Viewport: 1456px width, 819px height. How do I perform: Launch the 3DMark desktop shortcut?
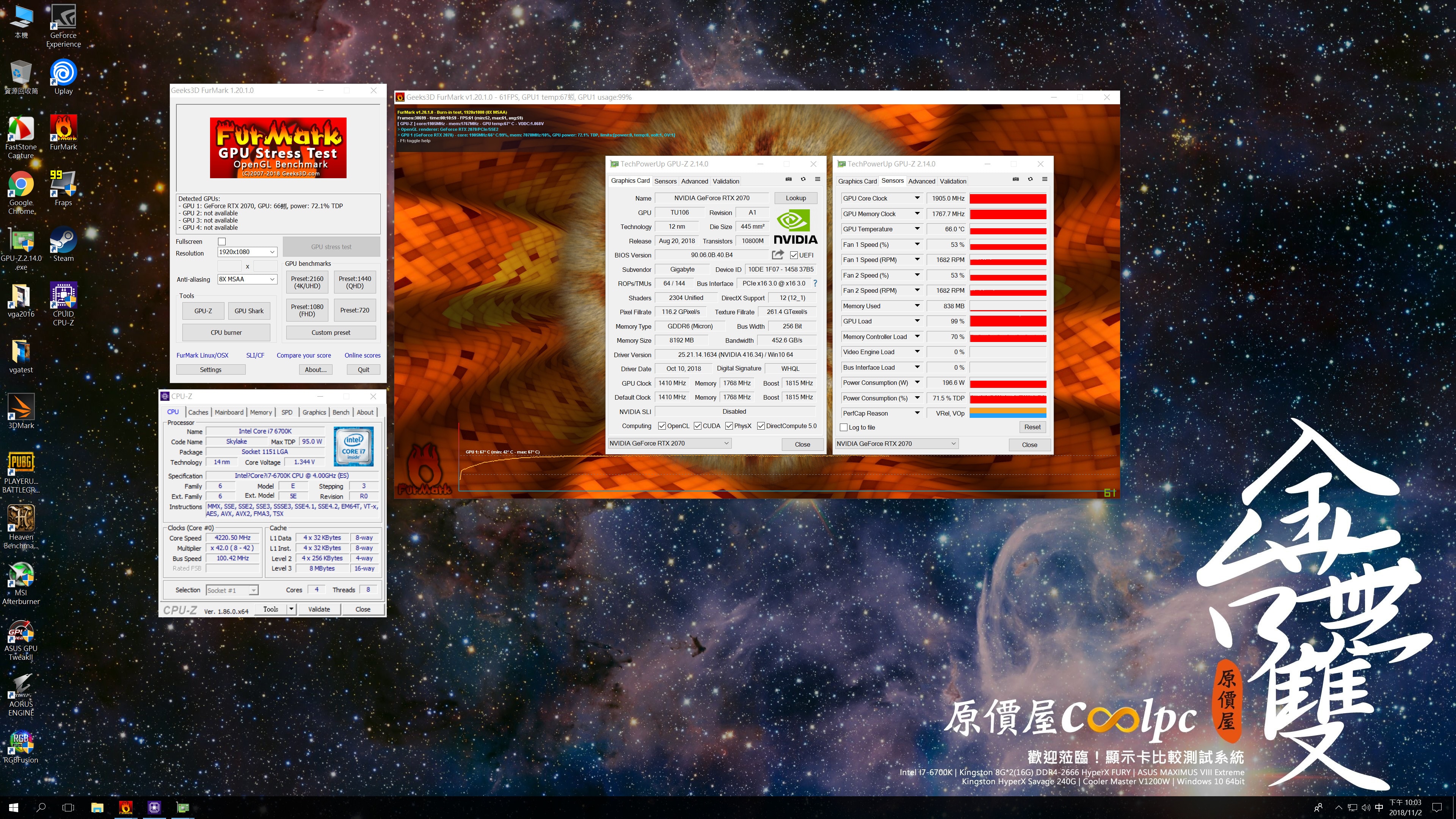(x=21, y=411)
